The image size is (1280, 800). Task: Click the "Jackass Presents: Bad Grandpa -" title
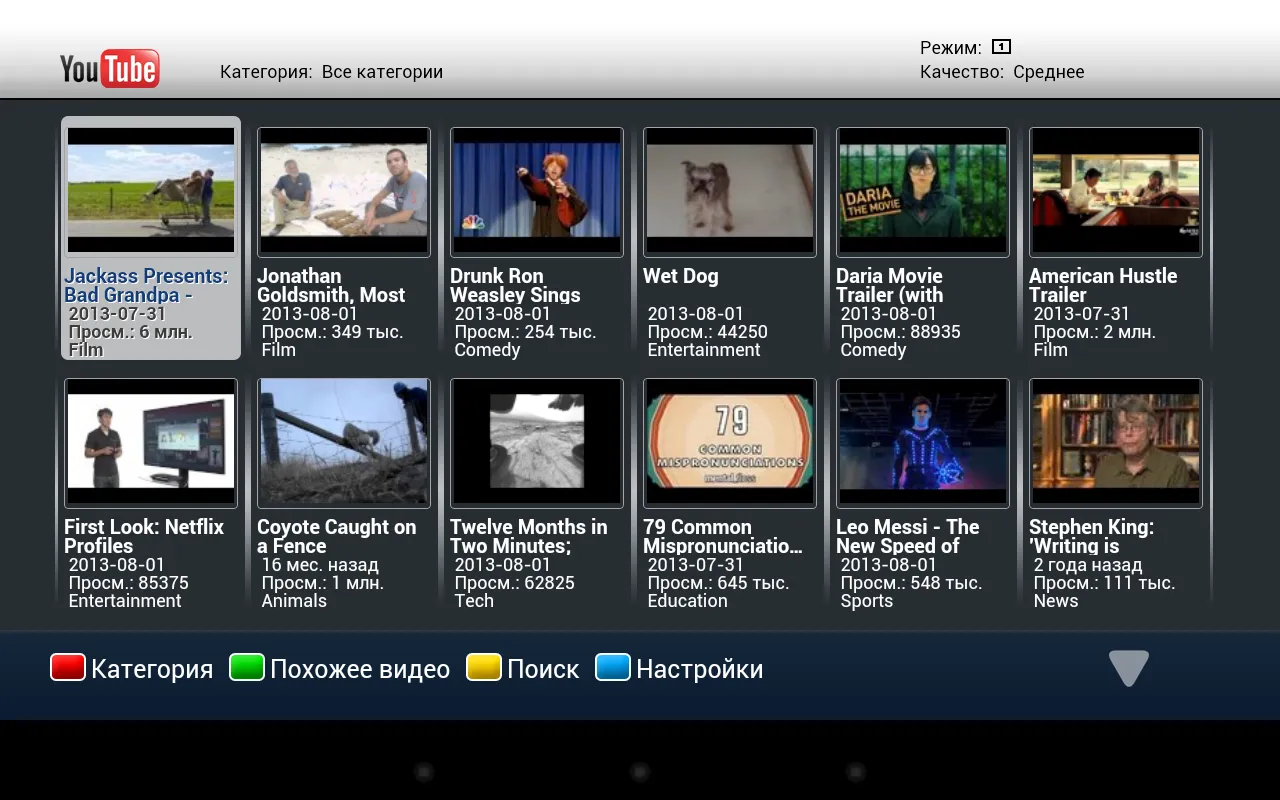point(146,285)
